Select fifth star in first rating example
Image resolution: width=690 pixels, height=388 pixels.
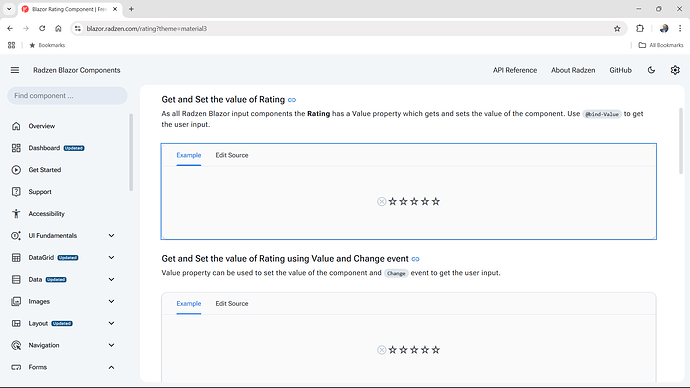tap(436, 201)
